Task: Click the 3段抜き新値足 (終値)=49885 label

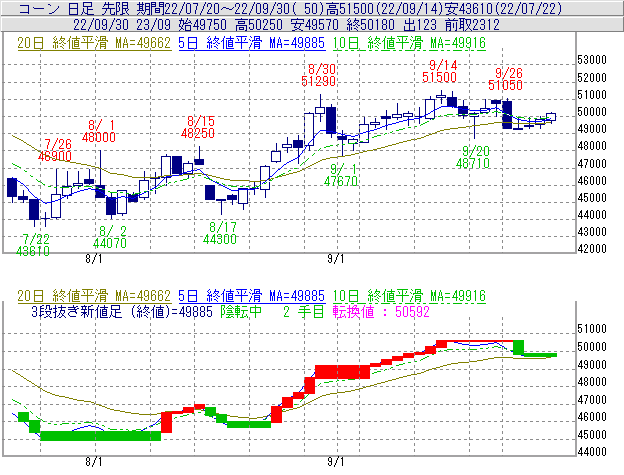Action: [x=122, y=311]
